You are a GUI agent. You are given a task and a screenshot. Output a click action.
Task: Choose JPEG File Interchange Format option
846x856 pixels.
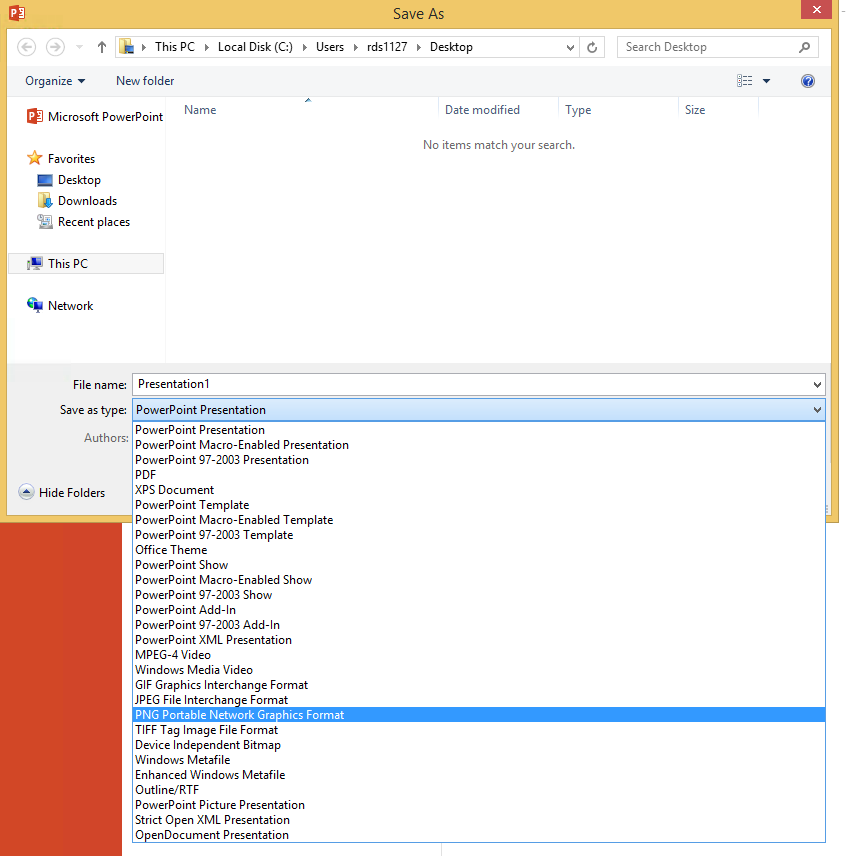click(x=211, y=700)
